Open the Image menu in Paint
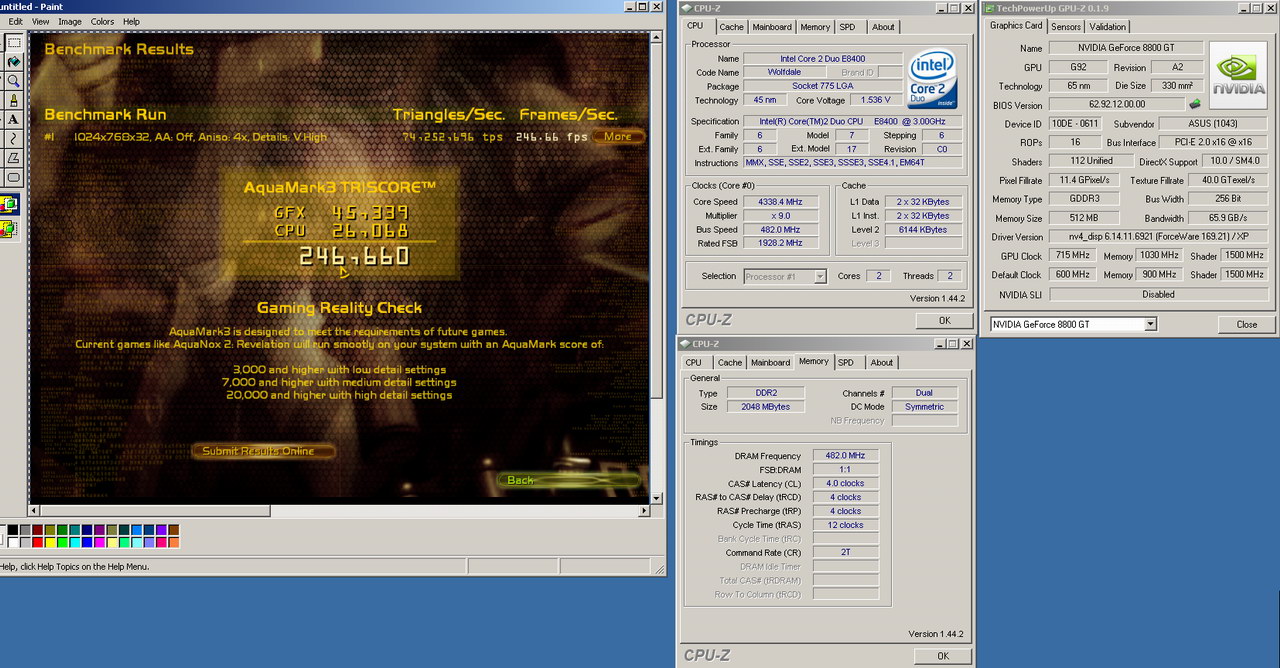1280x668 pixels. point(70,21)
